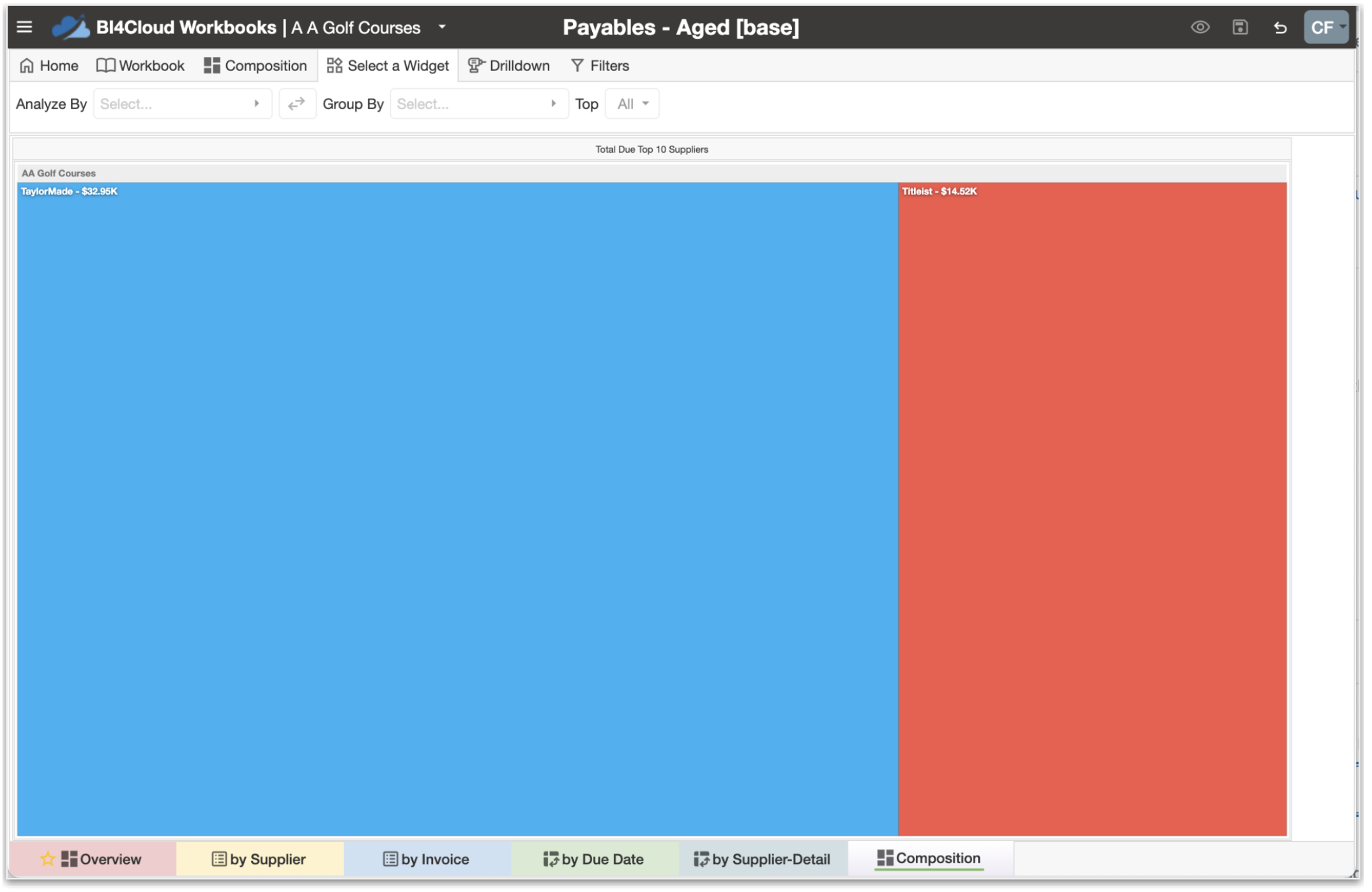Click the TaylorMade - $32.95K label

pos(69,191)
